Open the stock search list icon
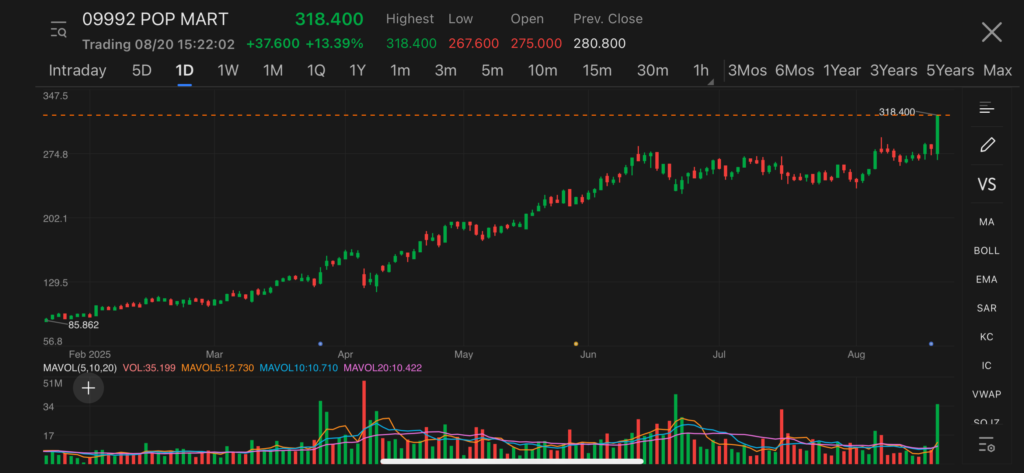This screenshot has width=1024, height=473. (59, 30)
